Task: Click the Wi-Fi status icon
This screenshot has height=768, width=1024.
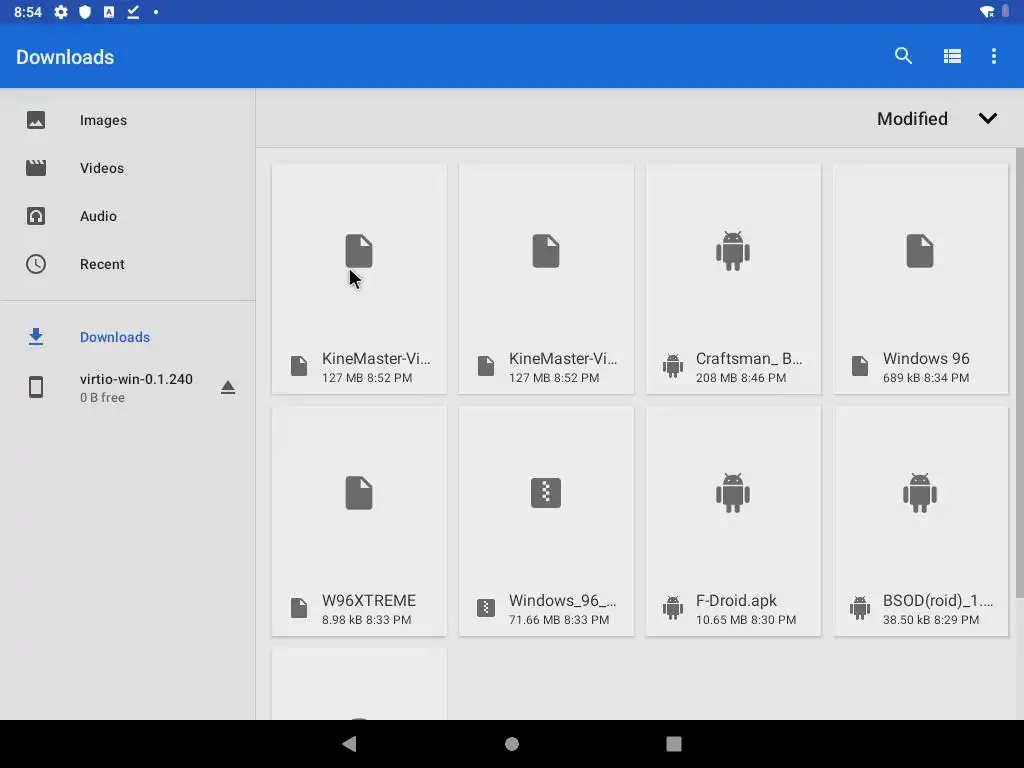Action: point(987,12)
